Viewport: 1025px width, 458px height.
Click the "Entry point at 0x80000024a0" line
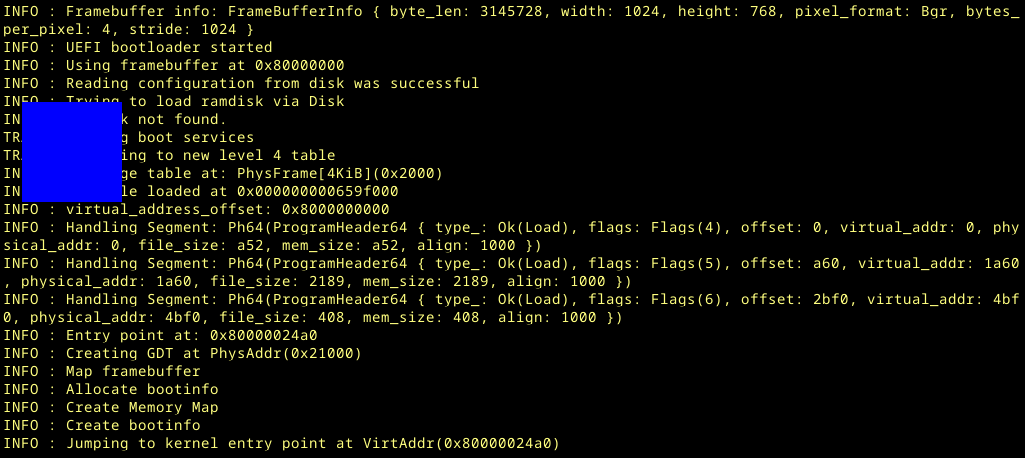(x=191, y=335)
